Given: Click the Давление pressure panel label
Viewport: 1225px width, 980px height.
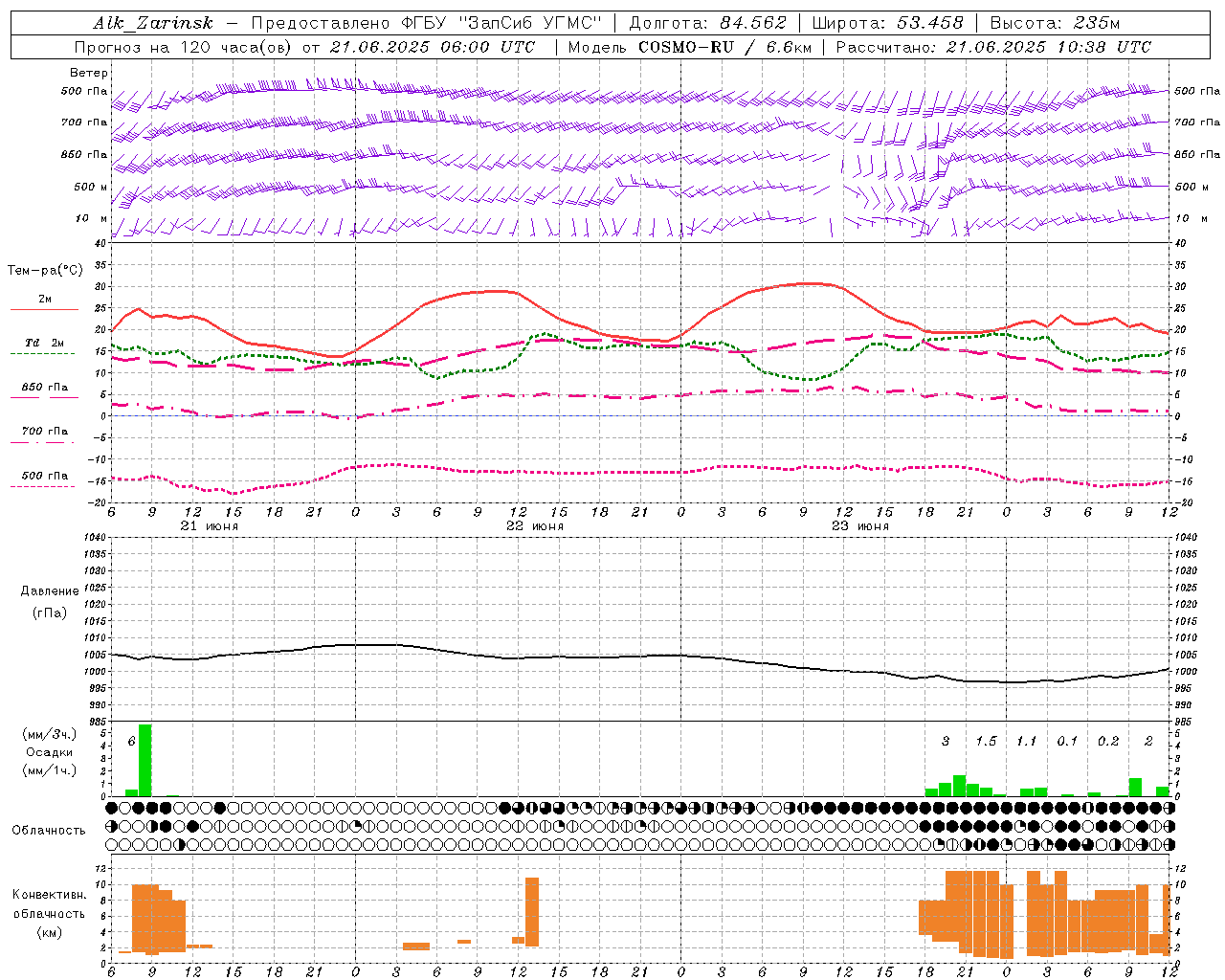Looking at the screenshot, I should 50,590.
